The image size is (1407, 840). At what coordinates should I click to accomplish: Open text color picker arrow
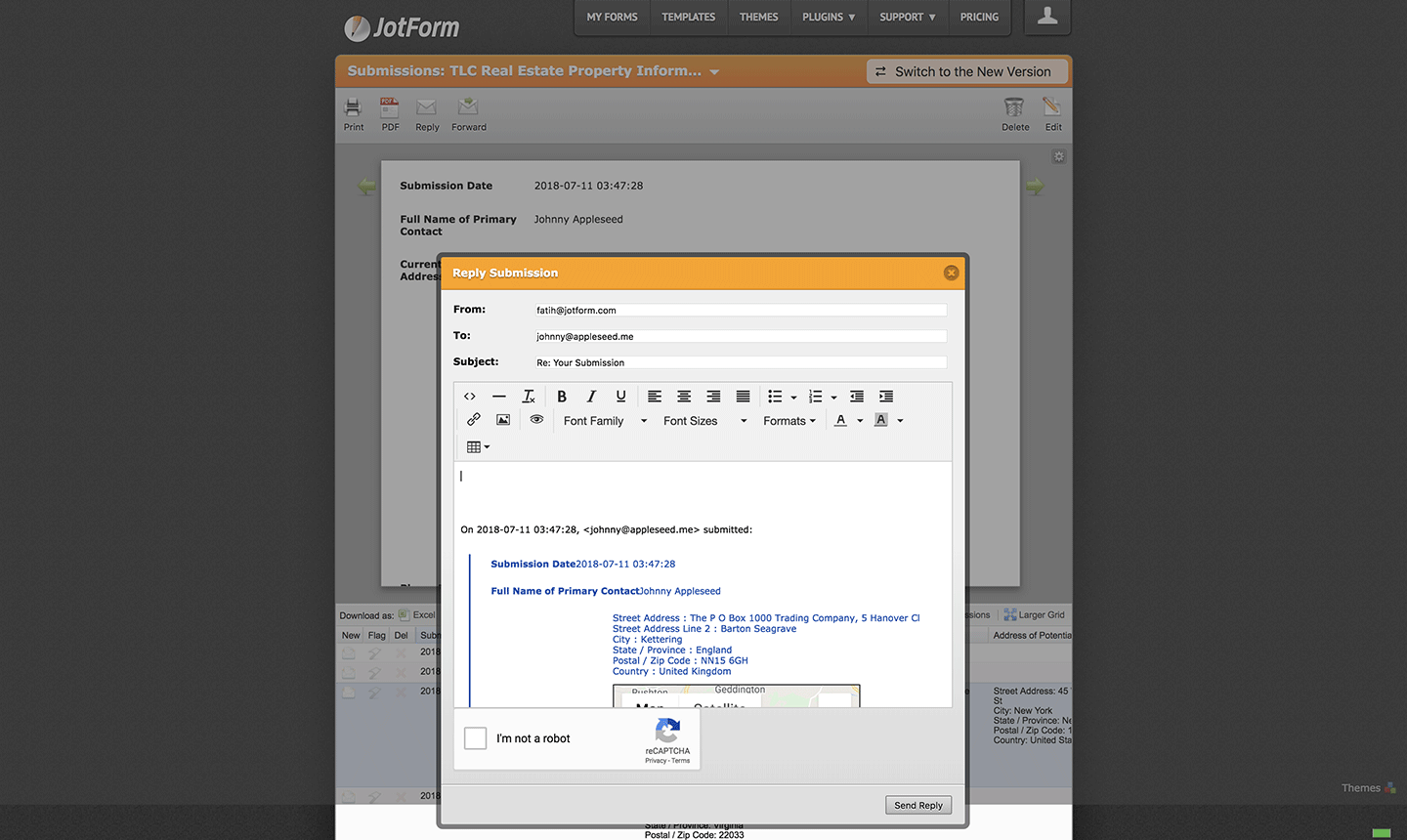pyautogui.click(x=860, y=421)
